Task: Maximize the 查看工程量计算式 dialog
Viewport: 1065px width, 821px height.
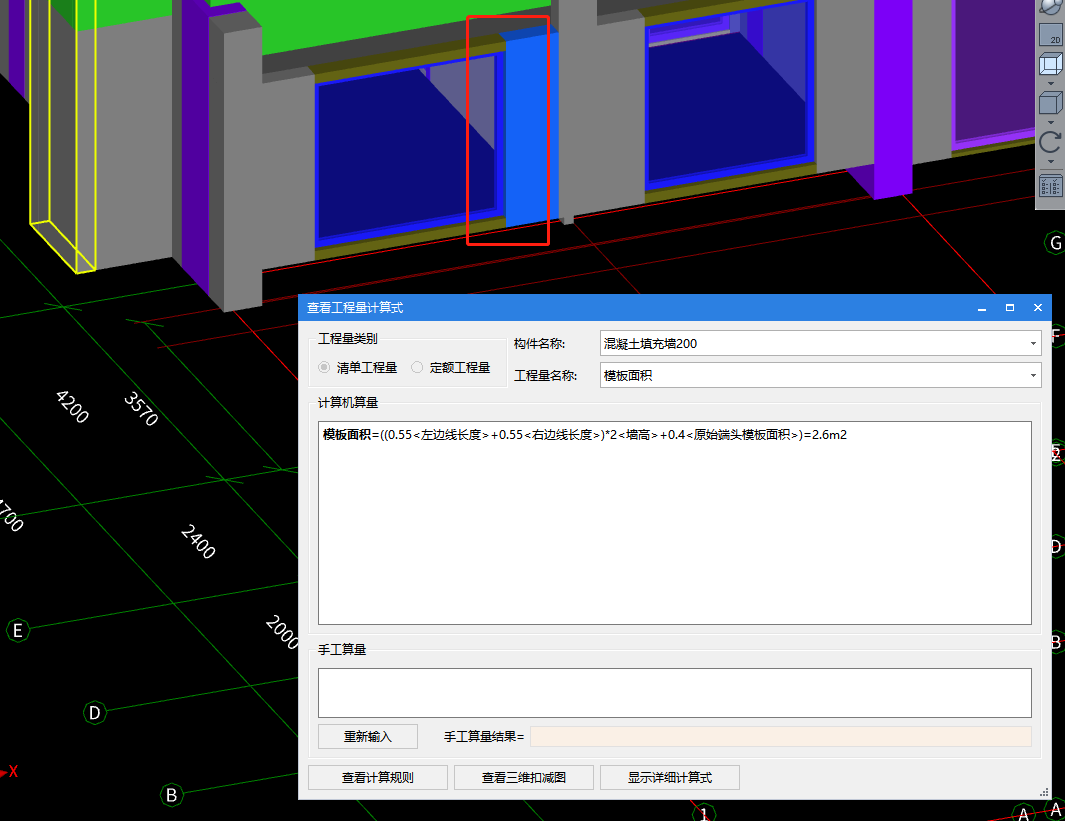Action: (x=1010, y=308)
